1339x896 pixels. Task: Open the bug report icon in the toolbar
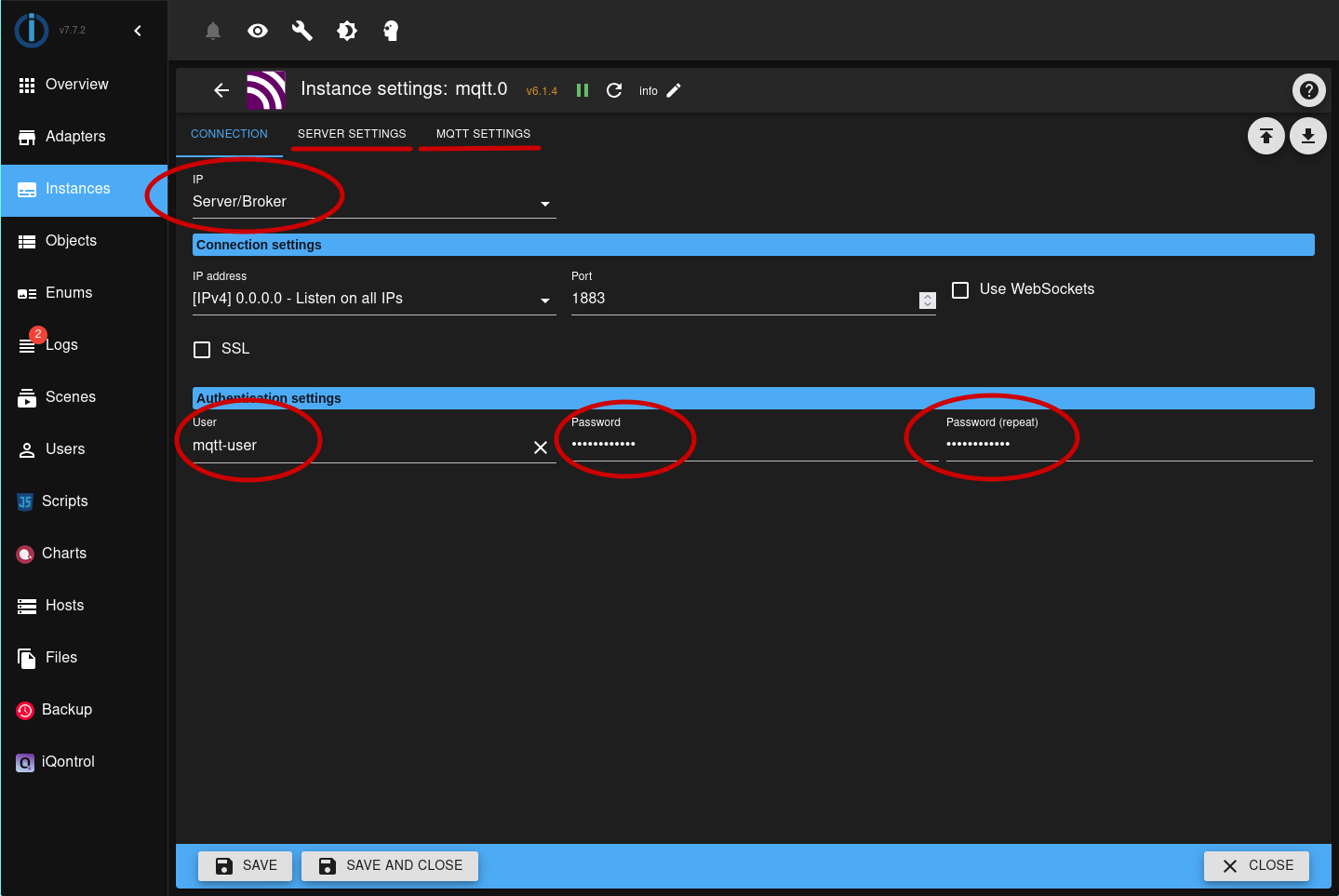coord(346,30)
